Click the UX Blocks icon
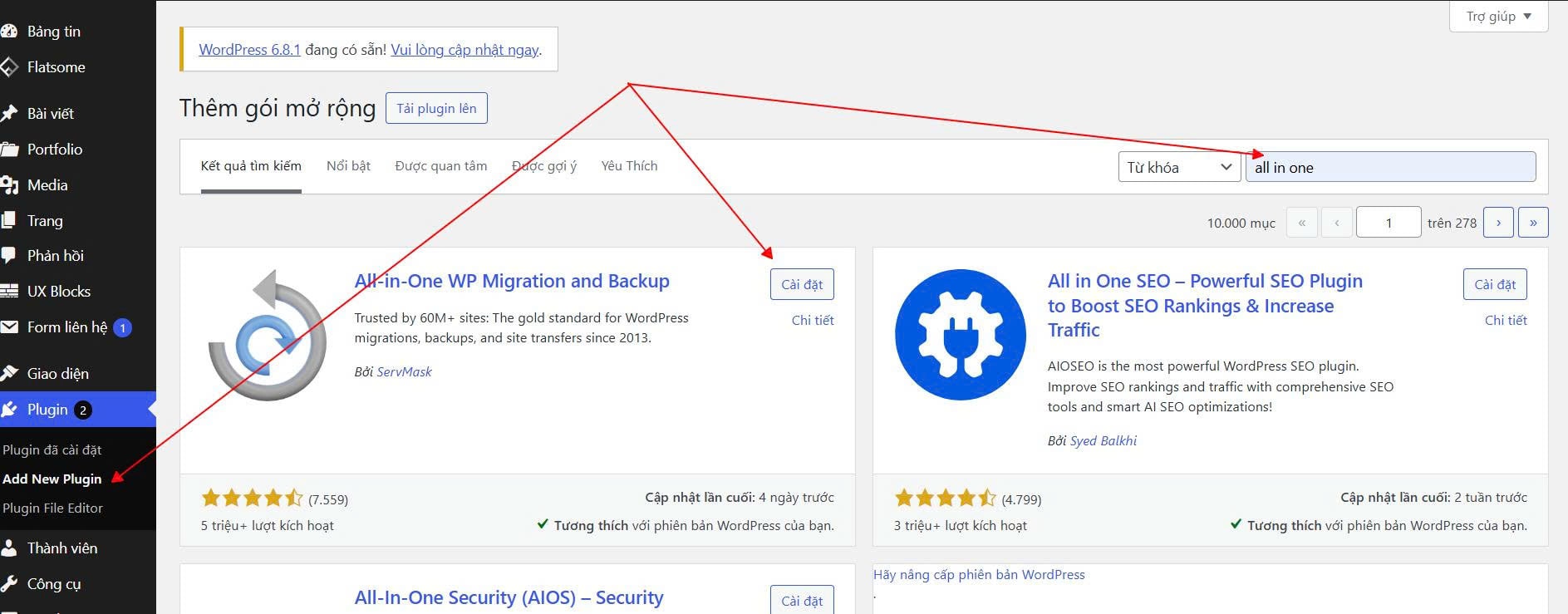The height and width of the screenshot is (614, 1568). tap(8, 292)
